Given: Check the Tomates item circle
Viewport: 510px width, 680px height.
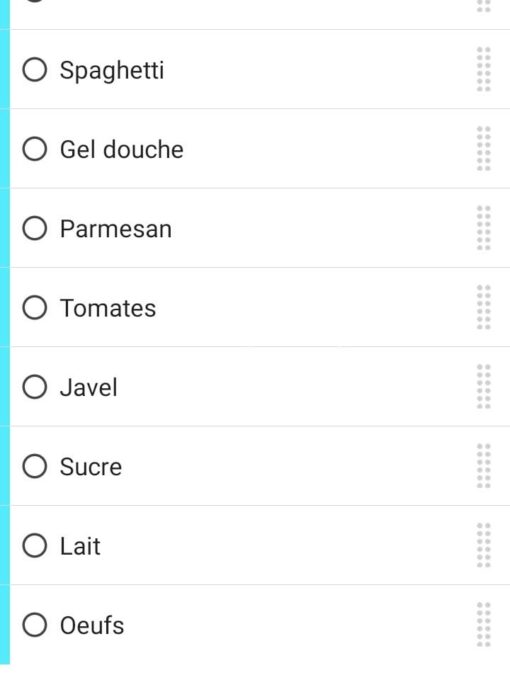Looking at the screenshot, I should pos(35,308).
